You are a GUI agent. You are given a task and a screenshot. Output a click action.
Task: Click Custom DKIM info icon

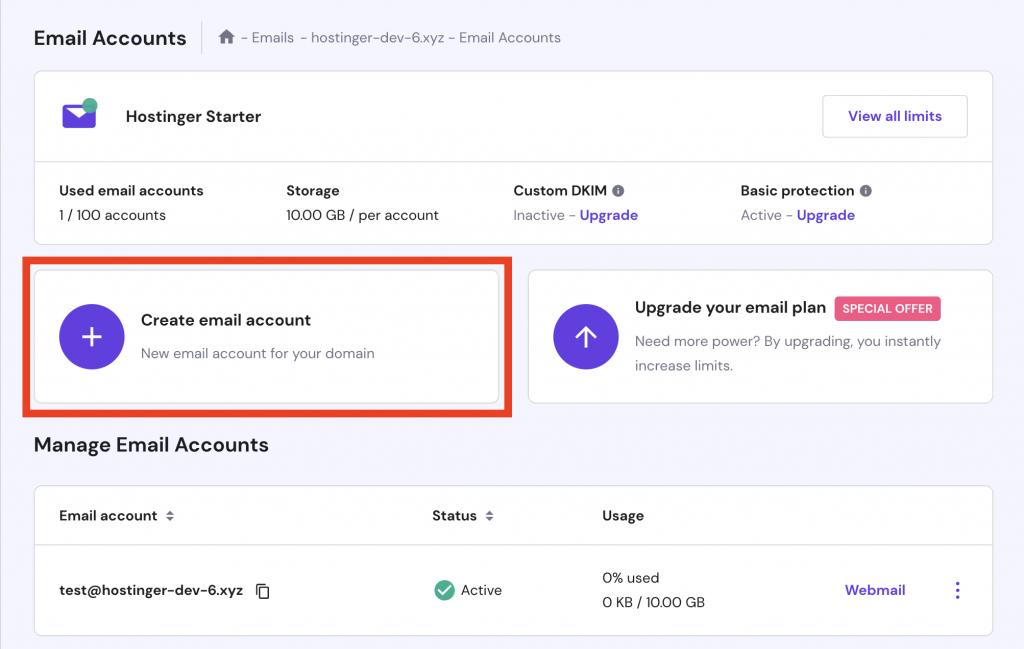click(x=618, y=191)
